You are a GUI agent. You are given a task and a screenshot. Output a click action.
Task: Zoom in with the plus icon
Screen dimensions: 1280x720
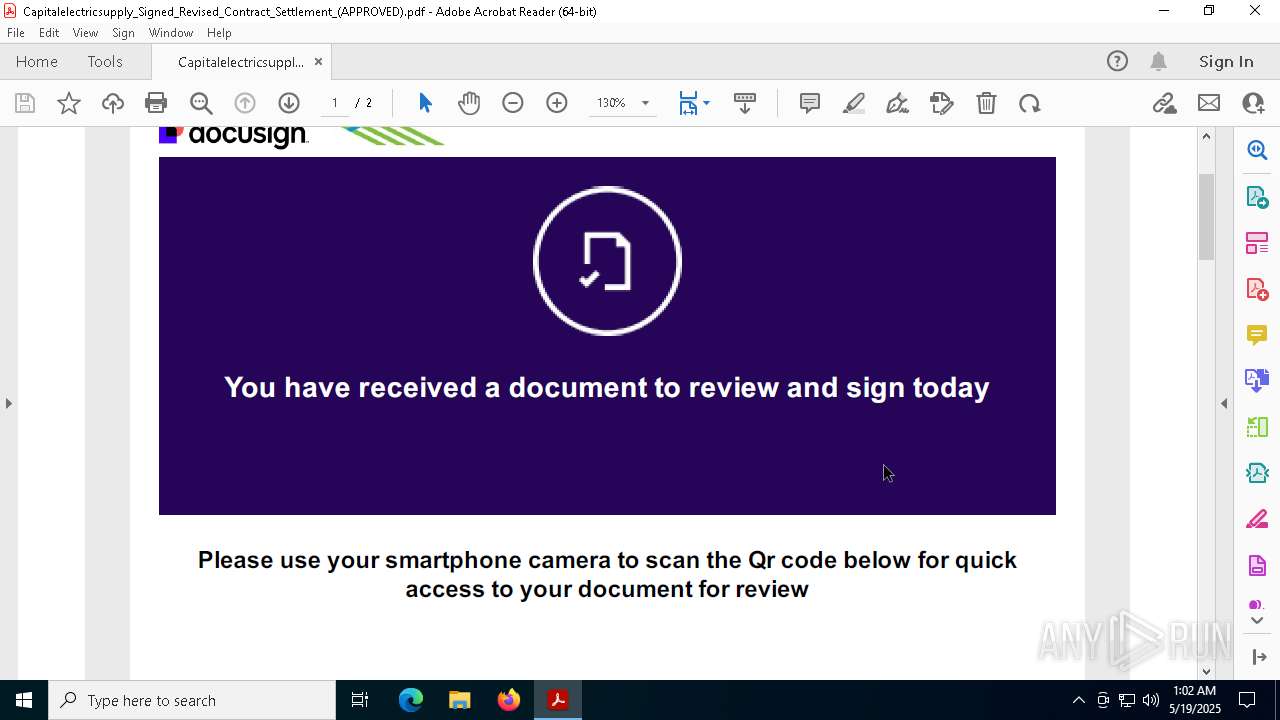click(557, 103)
